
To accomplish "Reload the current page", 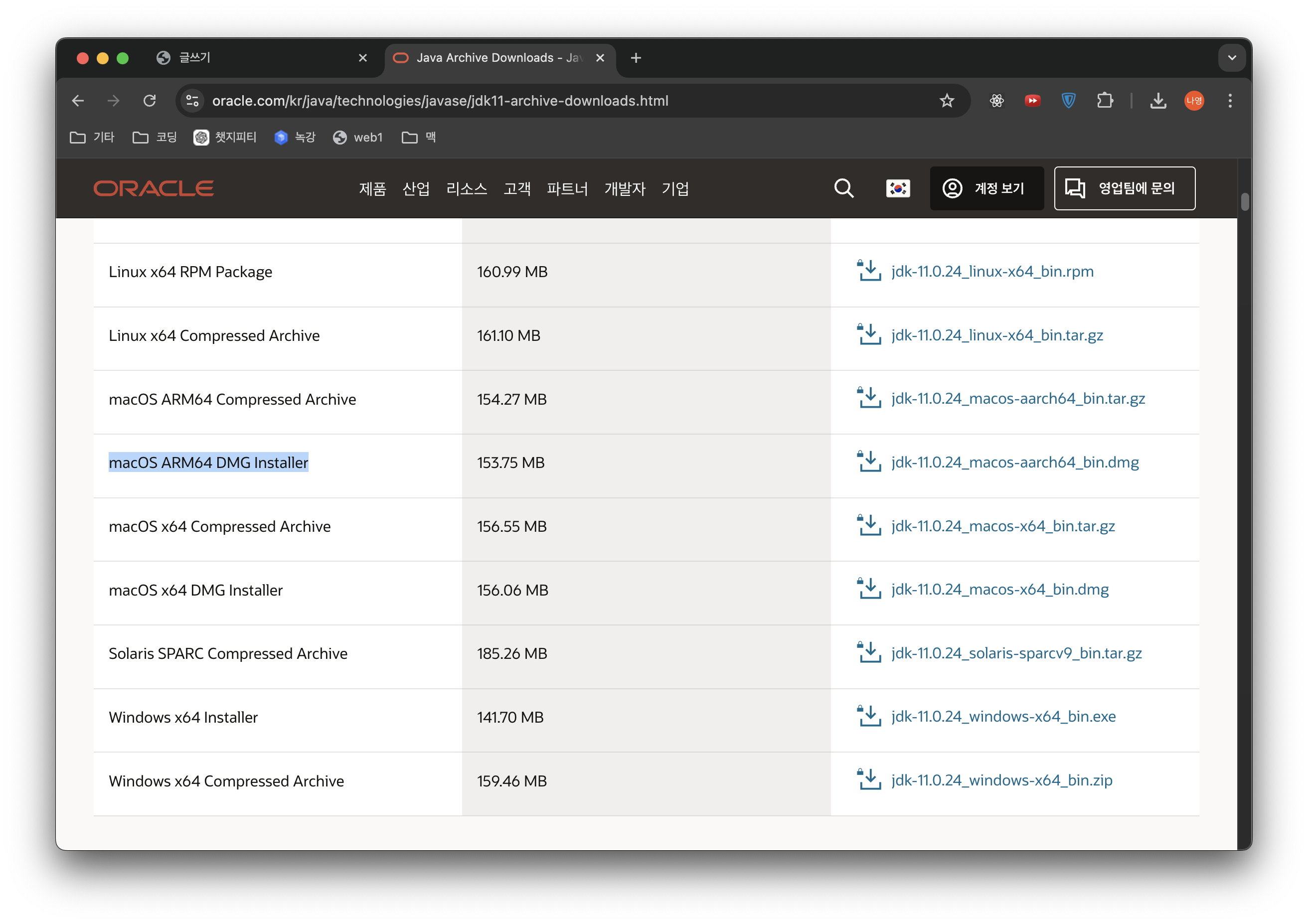I will coord(149,101).
